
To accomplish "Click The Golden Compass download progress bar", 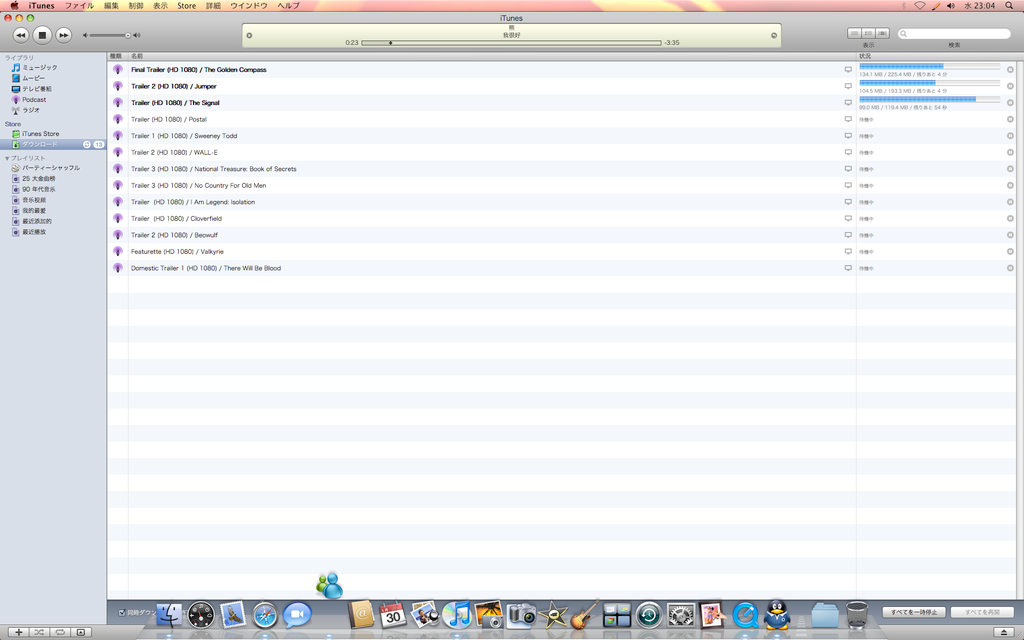I will [x=929, y=67].
